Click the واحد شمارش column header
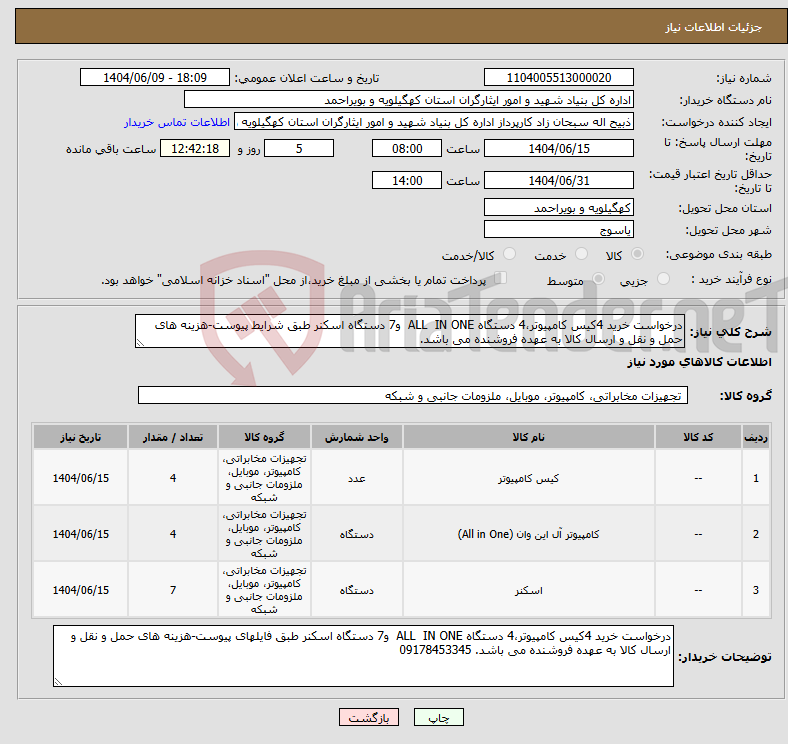 356,437
